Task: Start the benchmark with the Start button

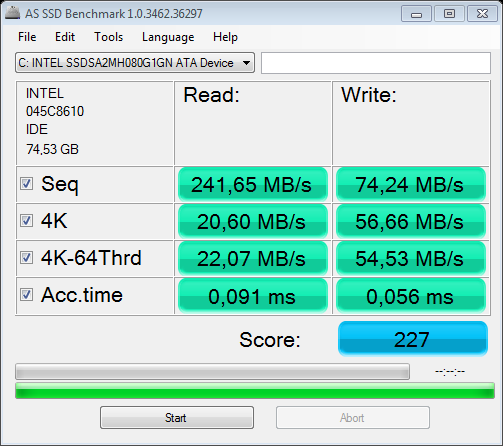Action: [x=177, y=417]
